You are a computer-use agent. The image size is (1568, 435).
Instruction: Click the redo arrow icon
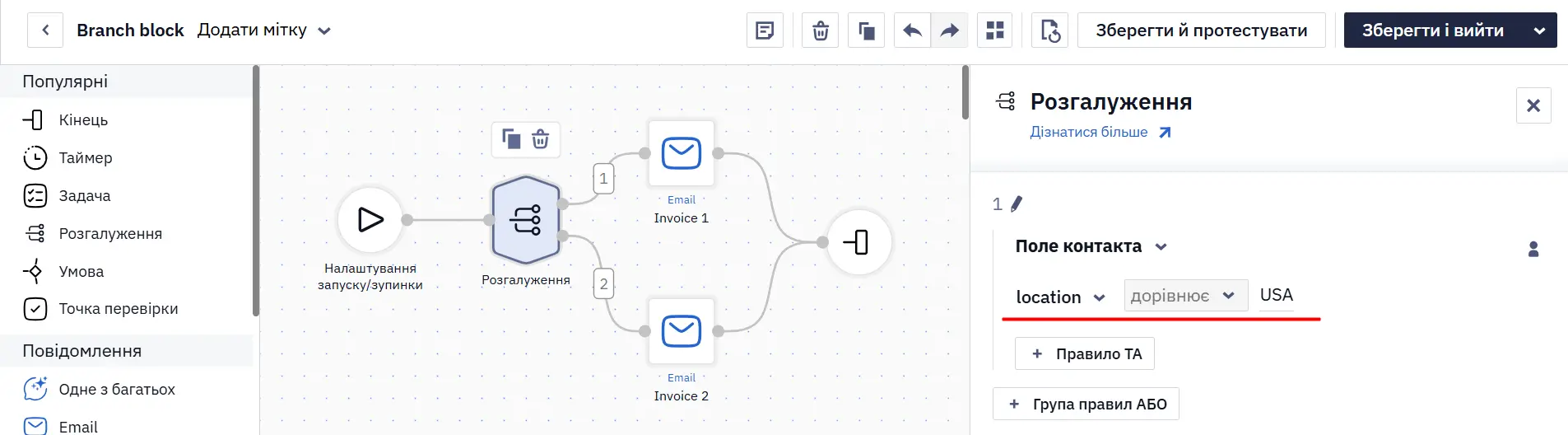(x=949, y=30)
